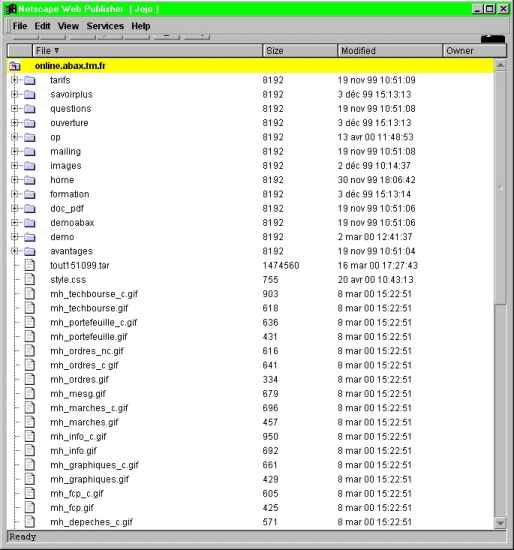The height and width of the screenshot is (550, 514).
Task: Click the mh_techbourse_c.gif file icon
Action: [x=30, y=294]
